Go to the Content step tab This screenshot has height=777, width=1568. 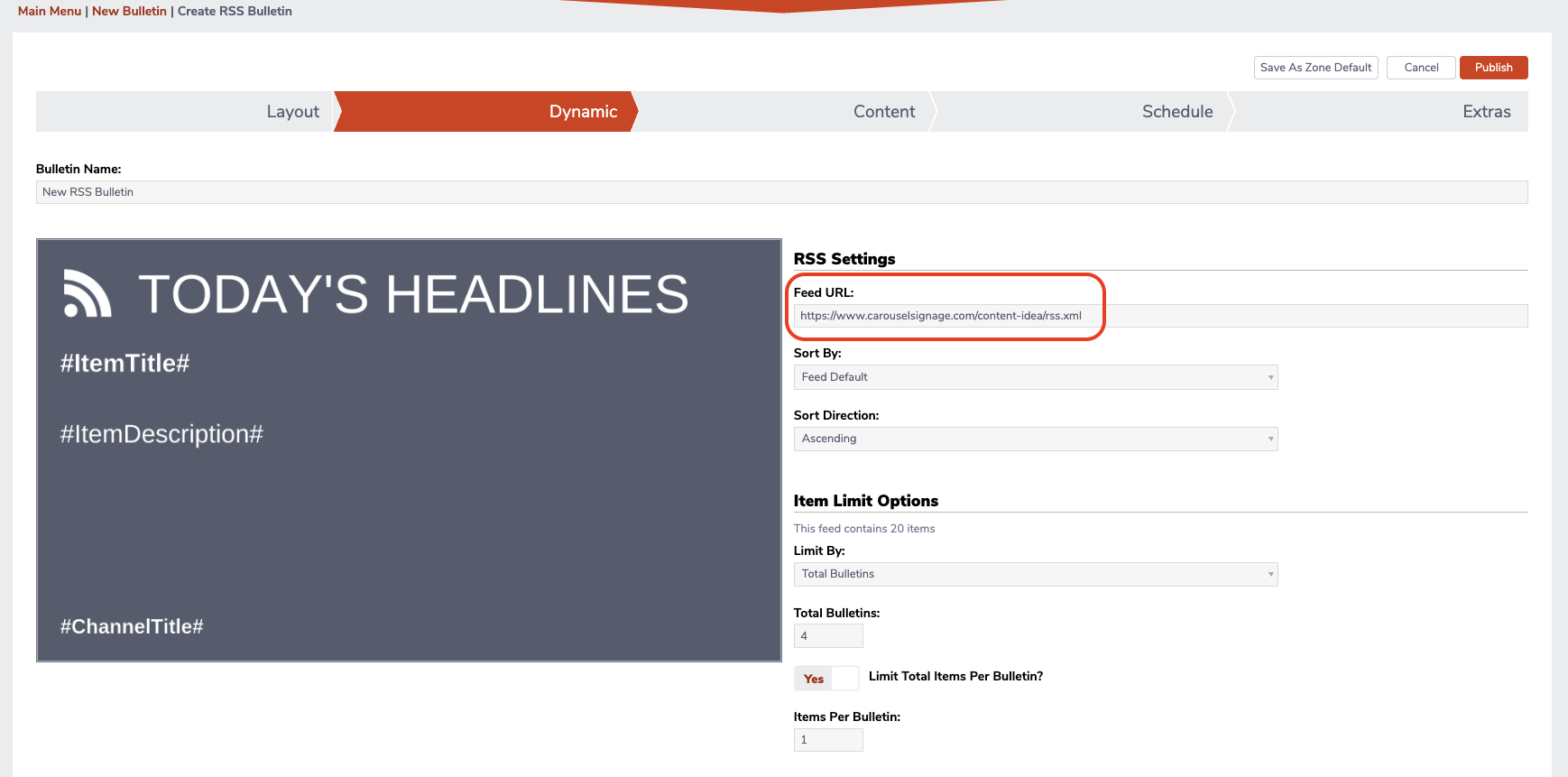[784, 112]
